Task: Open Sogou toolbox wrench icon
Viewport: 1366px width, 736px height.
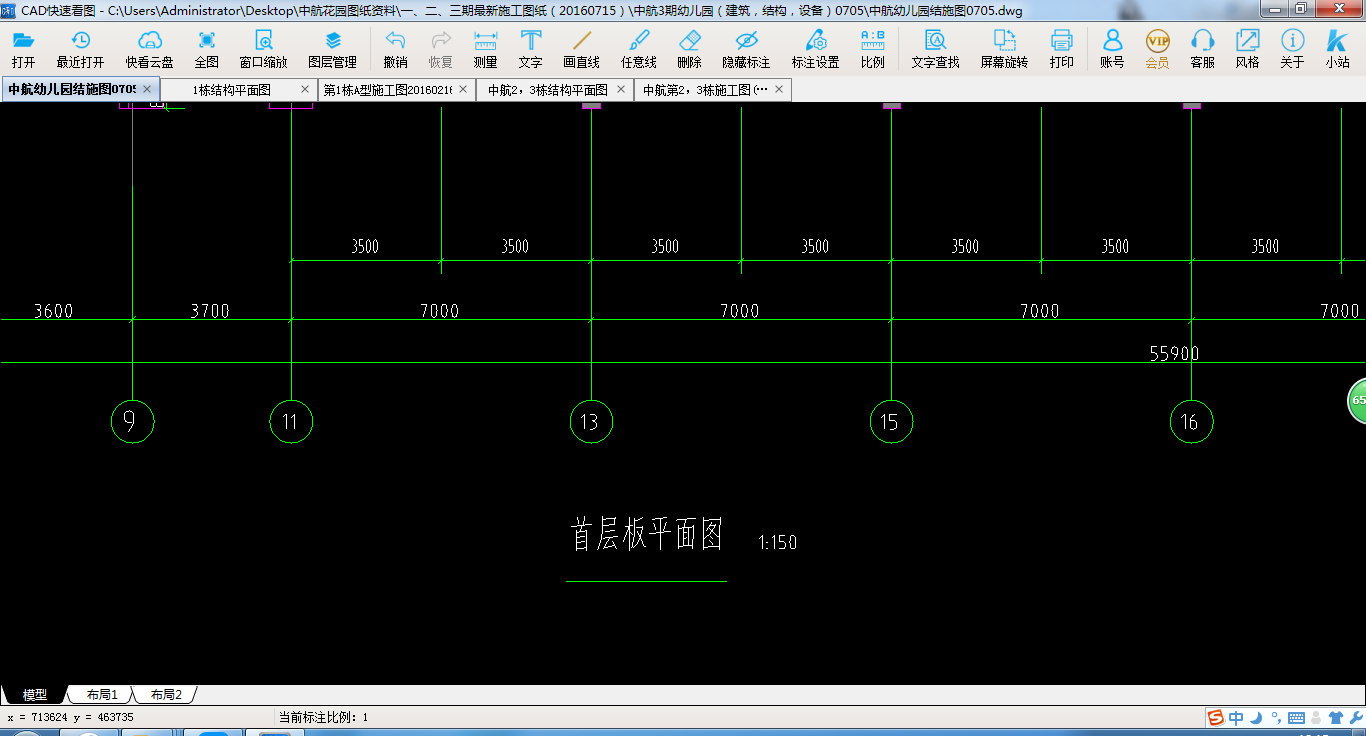Action: (x=1355, y=718)
